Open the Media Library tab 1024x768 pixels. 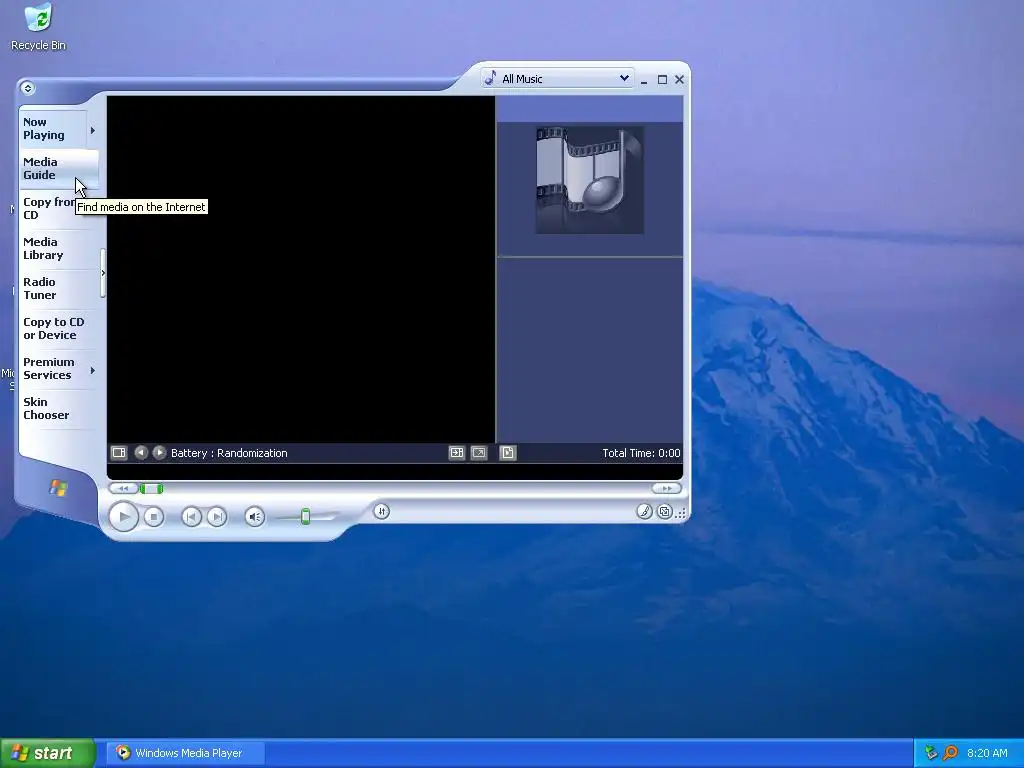click(59, 249)
